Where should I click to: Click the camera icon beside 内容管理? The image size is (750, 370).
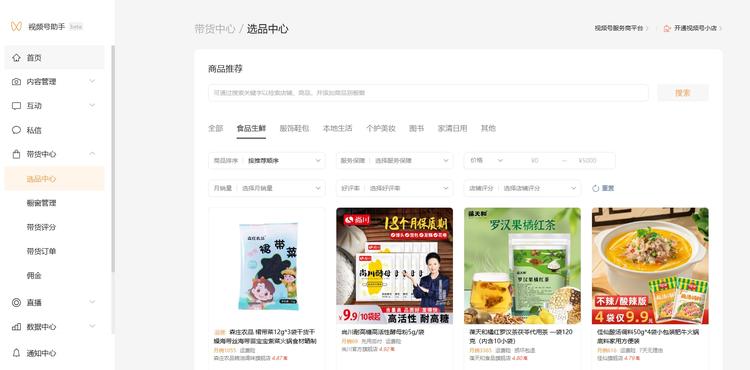16,82
